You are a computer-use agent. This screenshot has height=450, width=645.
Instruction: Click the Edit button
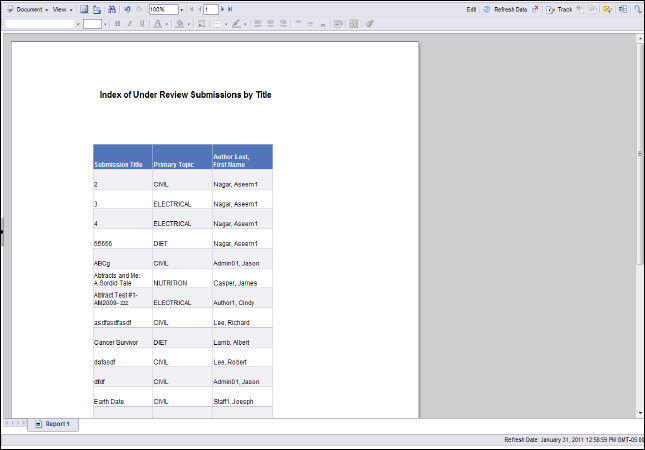coord(471,9)
